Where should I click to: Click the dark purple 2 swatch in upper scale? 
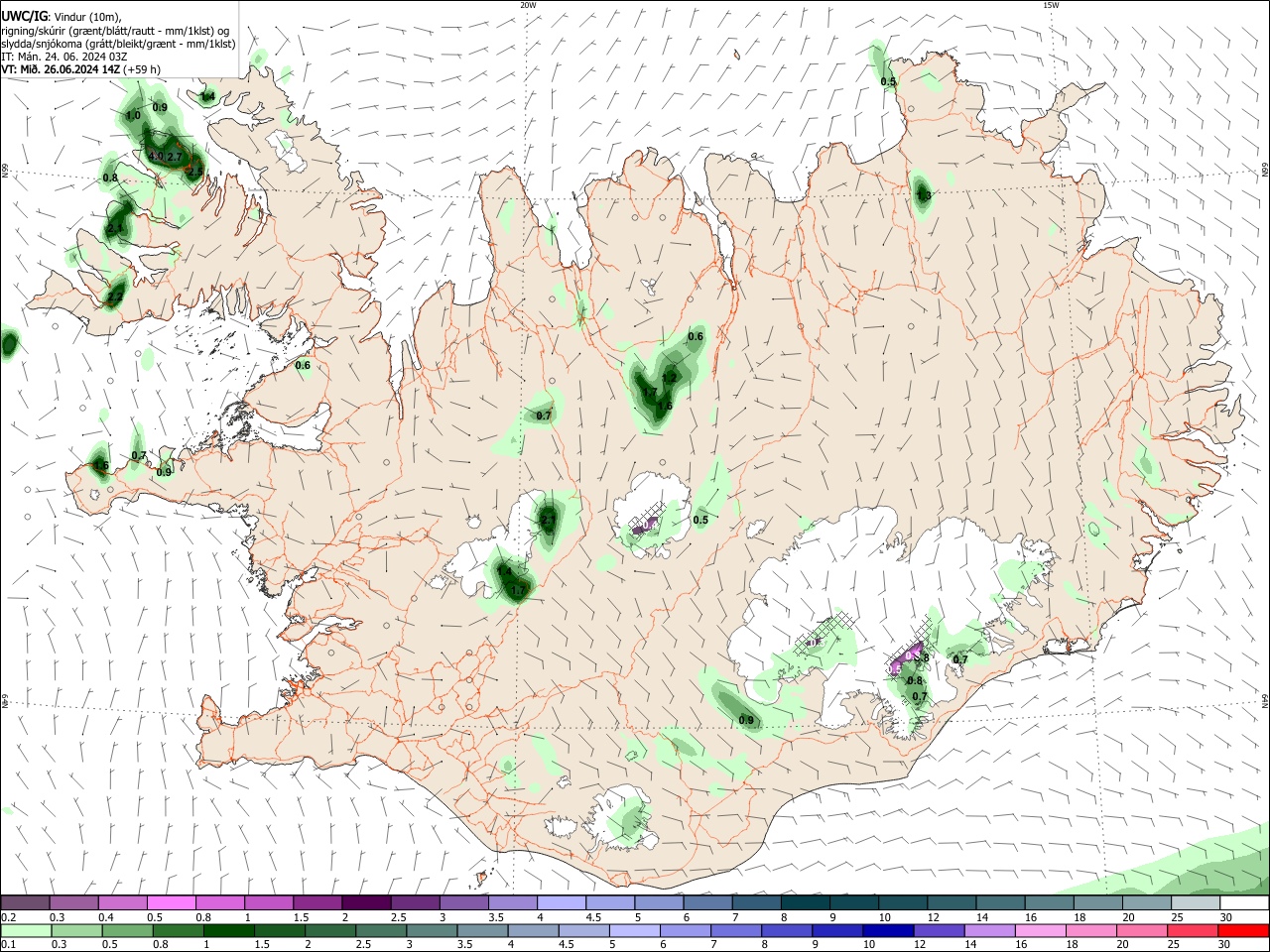coord(366,902)
